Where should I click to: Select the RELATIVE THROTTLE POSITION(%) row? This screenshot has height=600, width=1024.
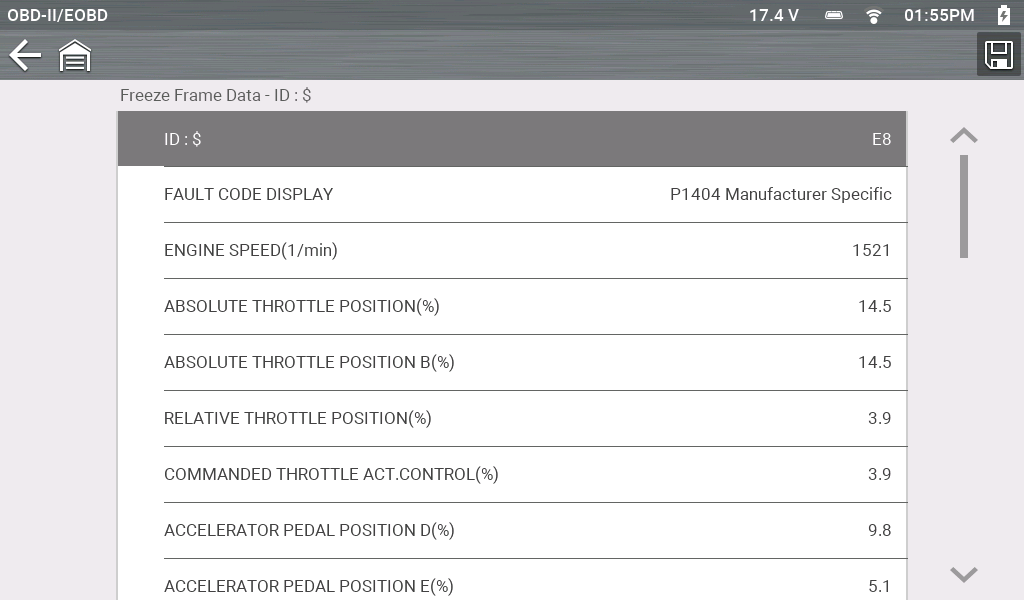pyautogui.click(x=512, y=418)
